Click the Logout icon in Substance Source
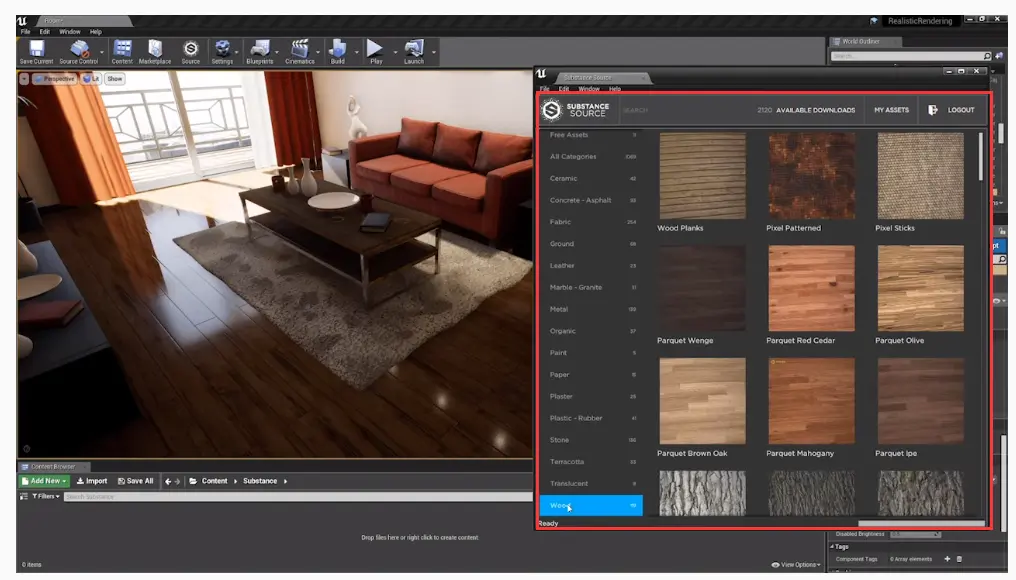1016x580 pixels. coord(932,110)
